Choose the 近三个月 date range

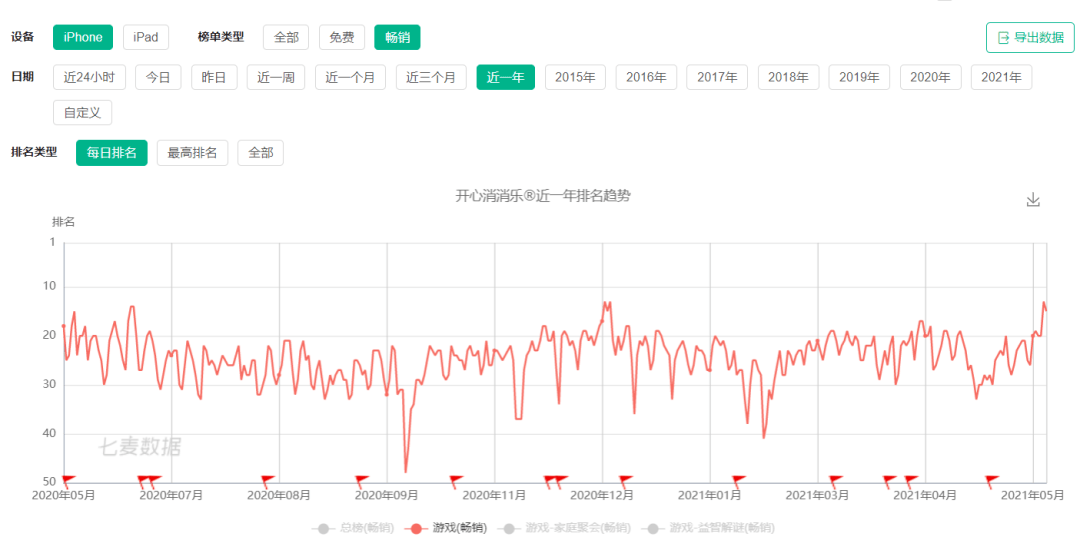click(x=431, y=78)
